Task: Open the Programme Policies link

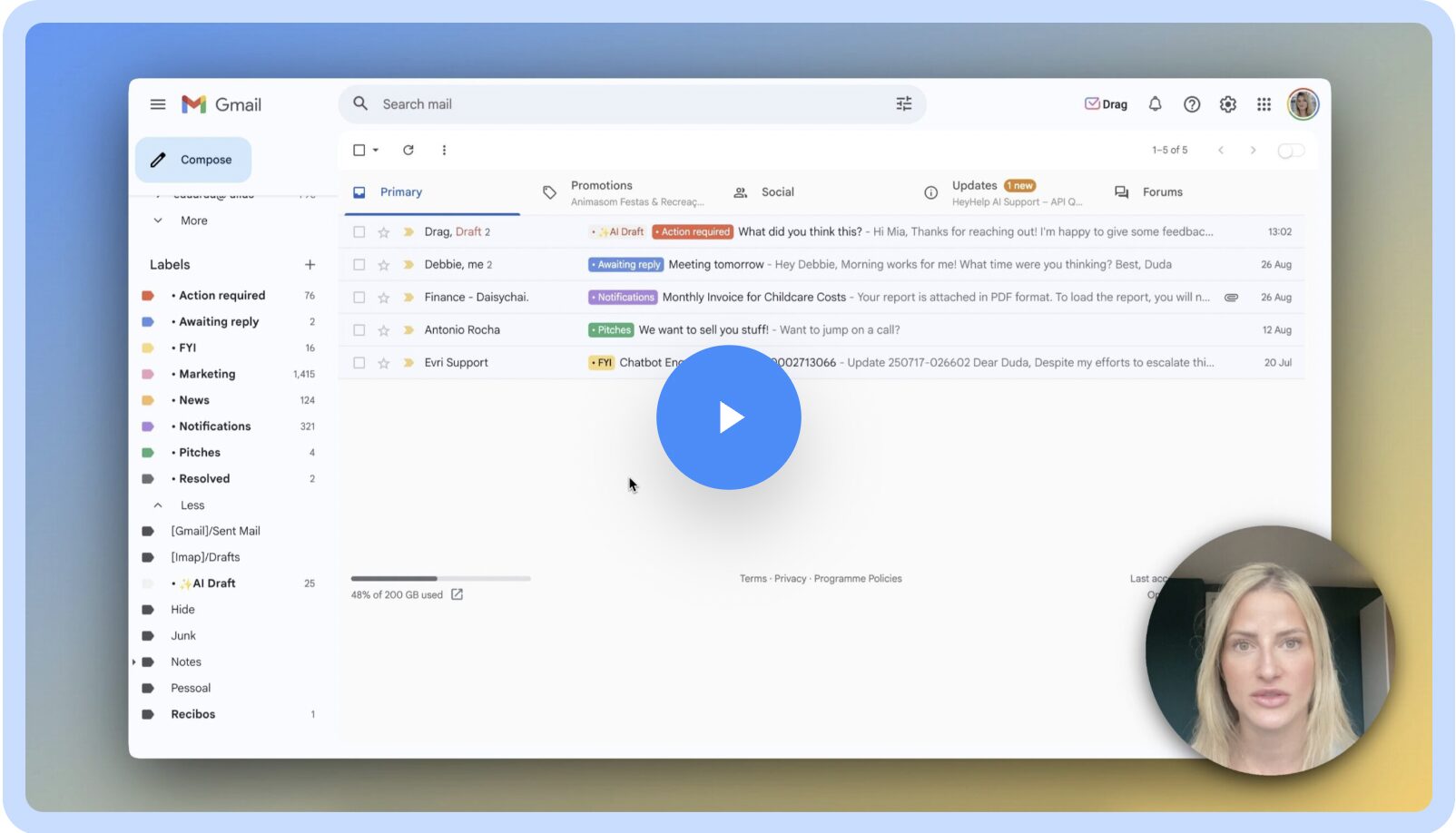Action: 859,578
